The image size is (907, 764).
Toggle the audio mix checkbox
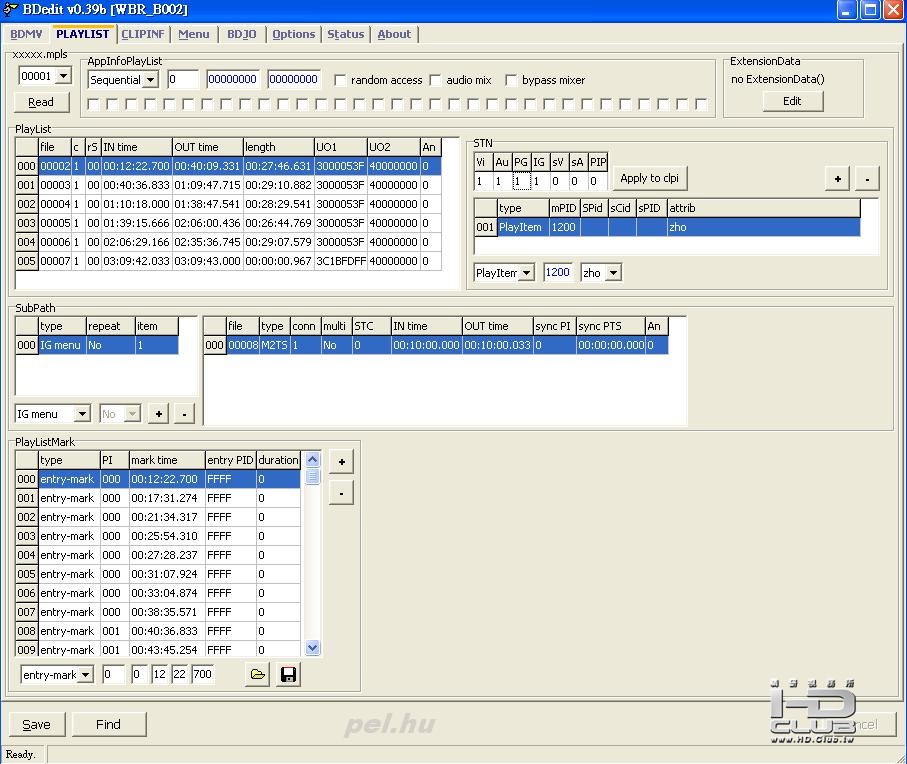435,80
